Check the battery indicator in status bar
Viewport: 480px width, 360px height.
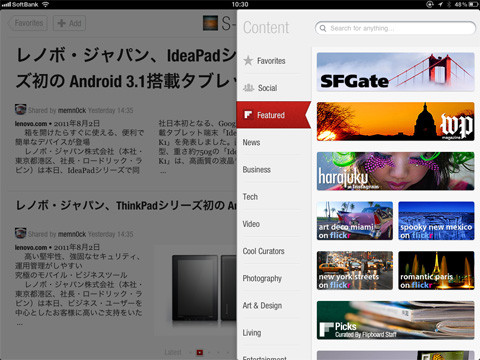(x=473, y=4)
